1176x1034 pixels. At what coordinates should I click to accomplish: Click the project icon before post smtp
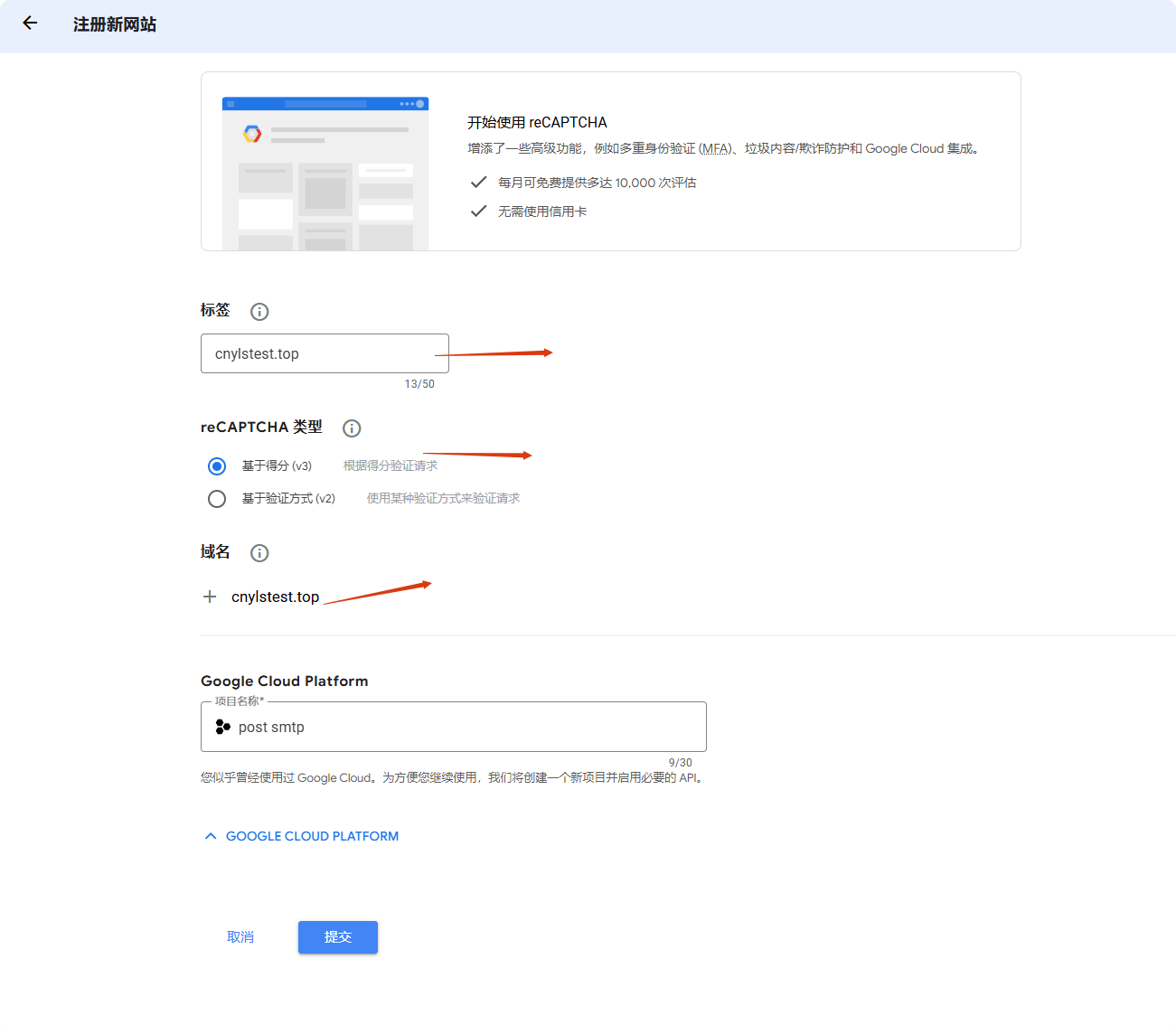pos(222,727)
